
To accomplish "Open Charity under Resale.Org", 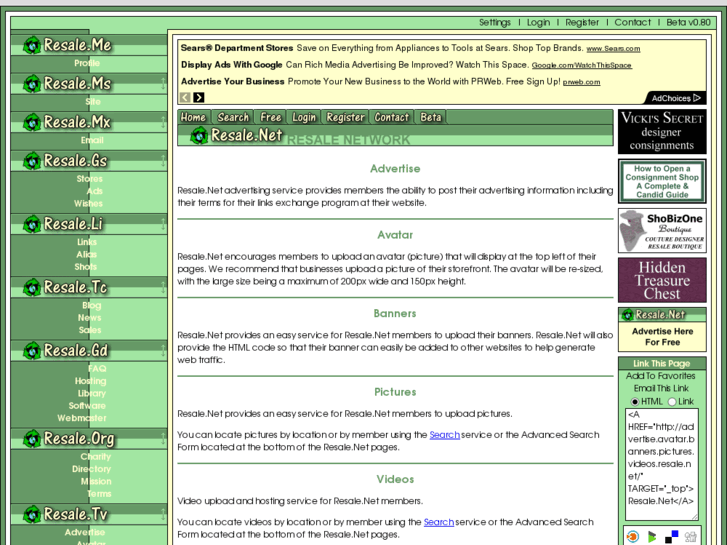I will pos(96,456).
